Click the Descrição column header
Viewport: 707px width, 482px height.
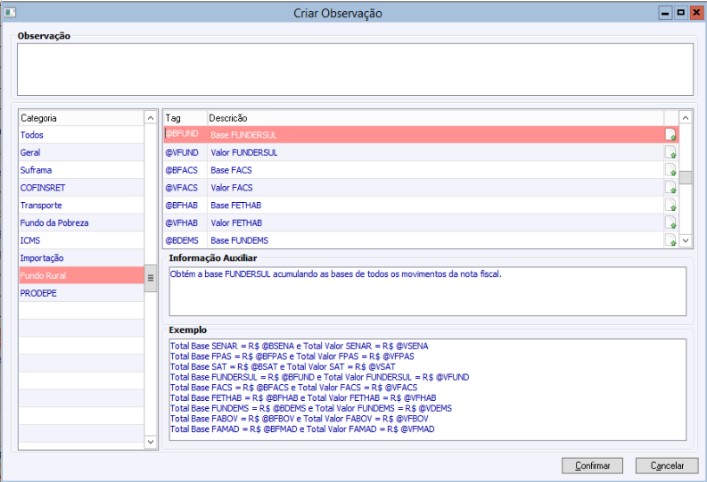(436, 118)
